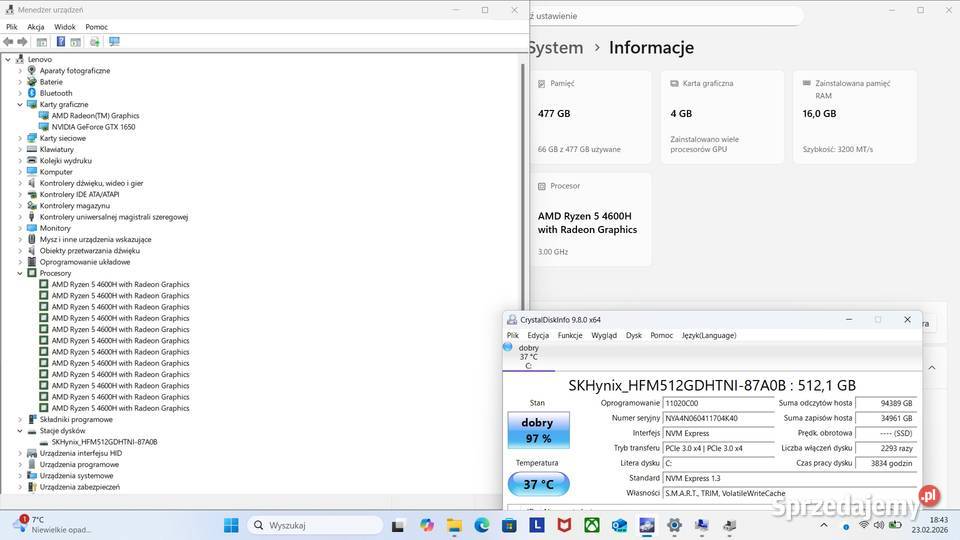Open Akcja menu in Device Manager
Image resolution: width=960 pixels, height=540 pixels.
(36, 27)
